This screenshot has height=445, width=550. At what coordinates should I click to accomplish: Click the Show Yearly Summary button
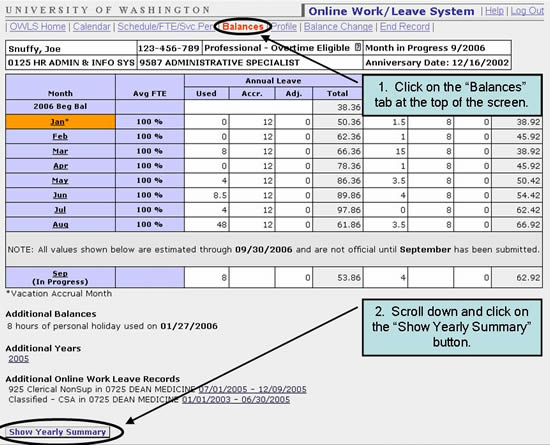tap(58, 432)
